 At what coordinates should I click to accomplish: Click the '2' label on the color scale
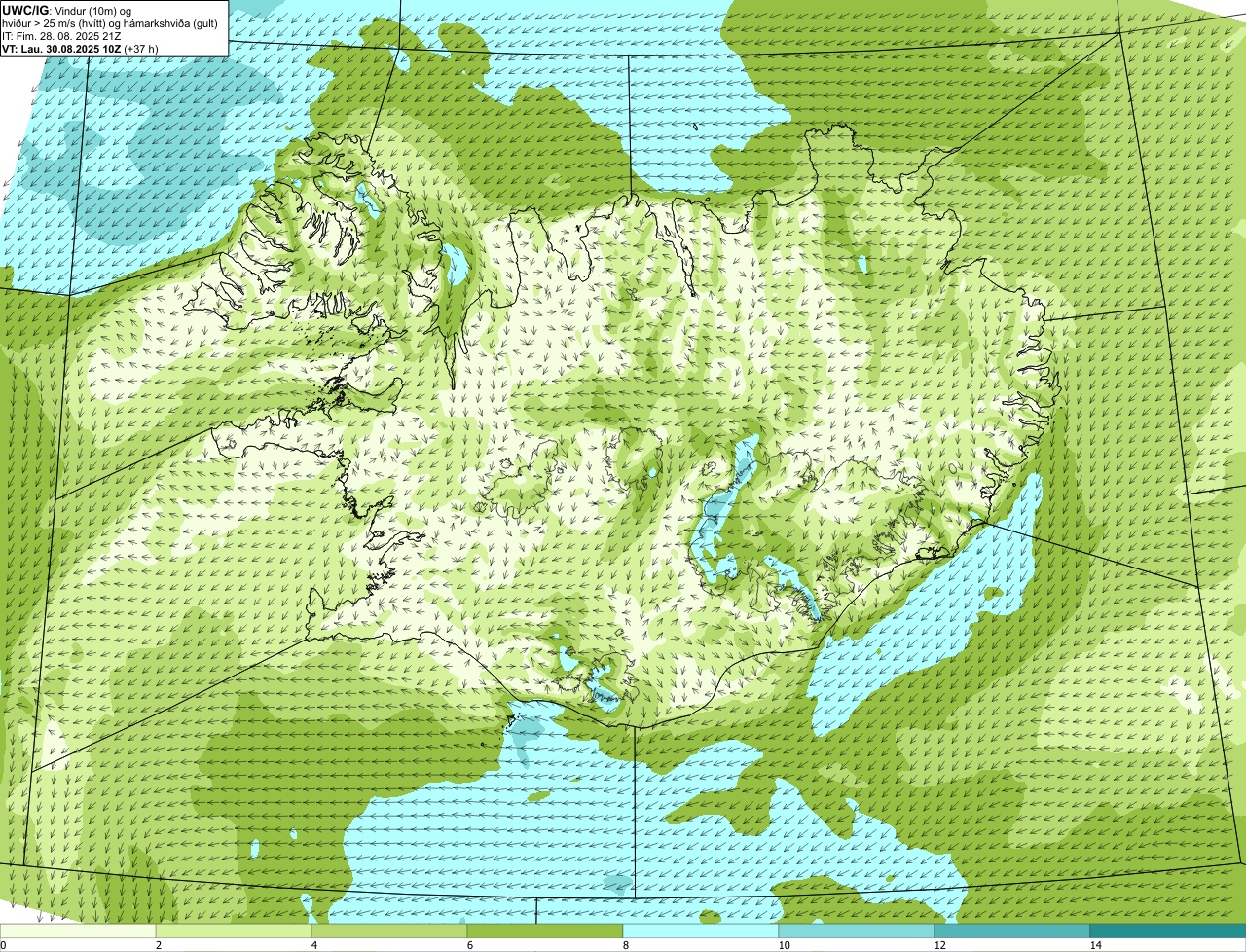coord(158,945)
